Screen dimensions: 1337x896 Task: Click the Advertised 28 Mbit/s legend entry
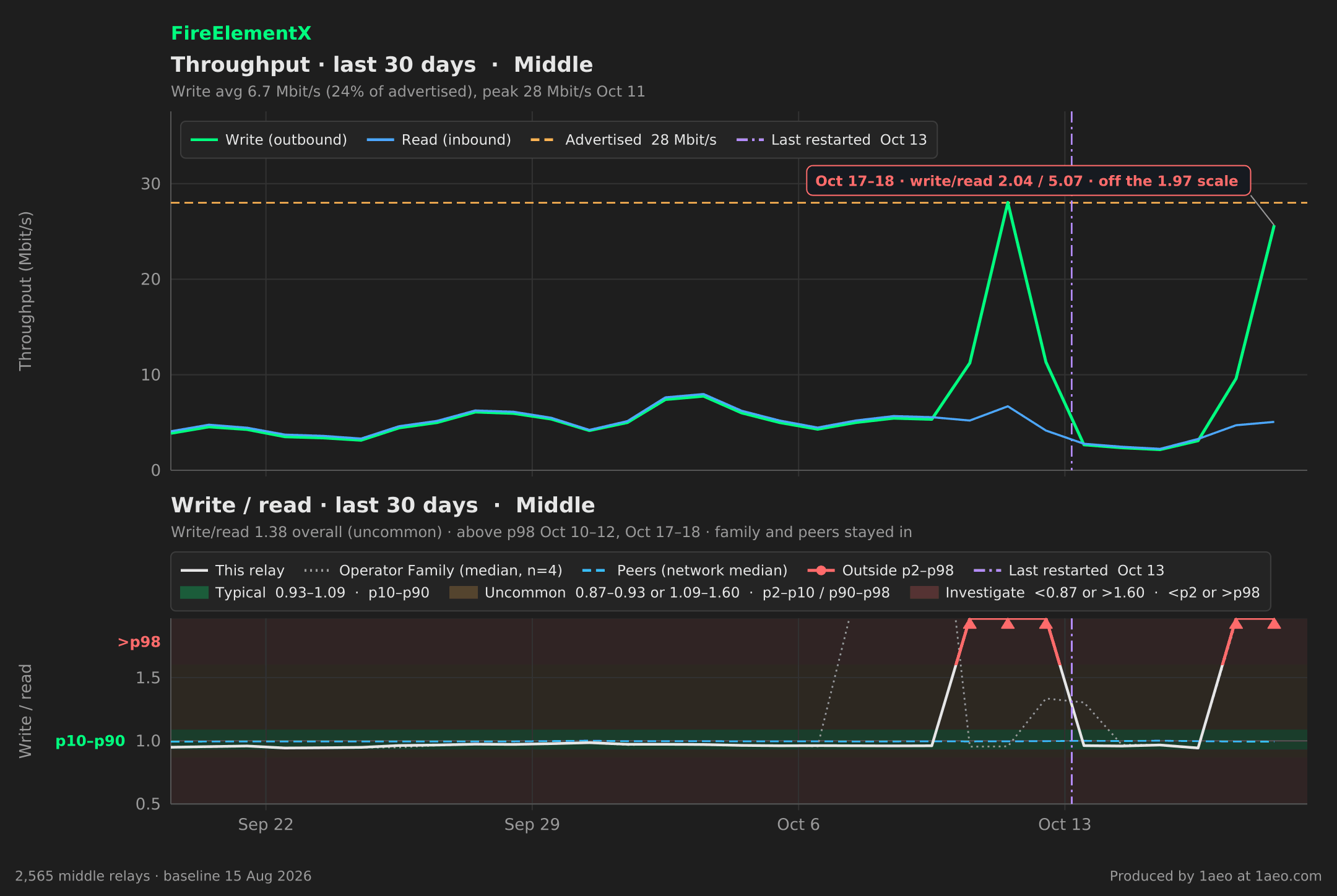pos(623,140)
